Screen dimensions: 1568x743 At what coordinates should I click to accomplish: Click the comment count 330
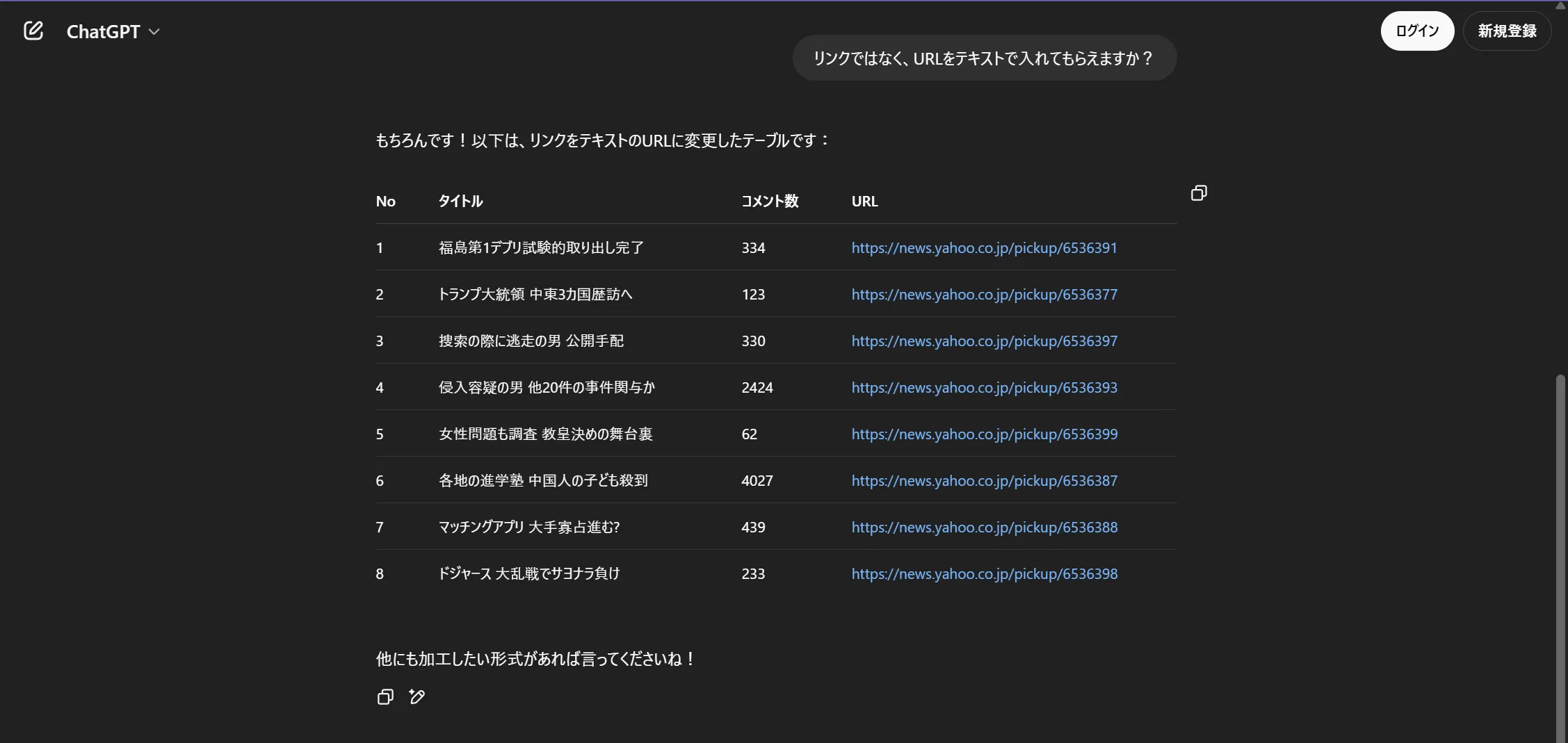coord(753,341)
